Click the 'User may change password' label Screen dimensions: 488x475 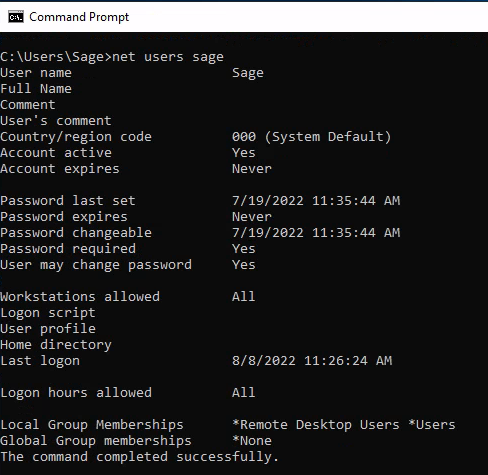pyautogui.click(x=96, y=265)
